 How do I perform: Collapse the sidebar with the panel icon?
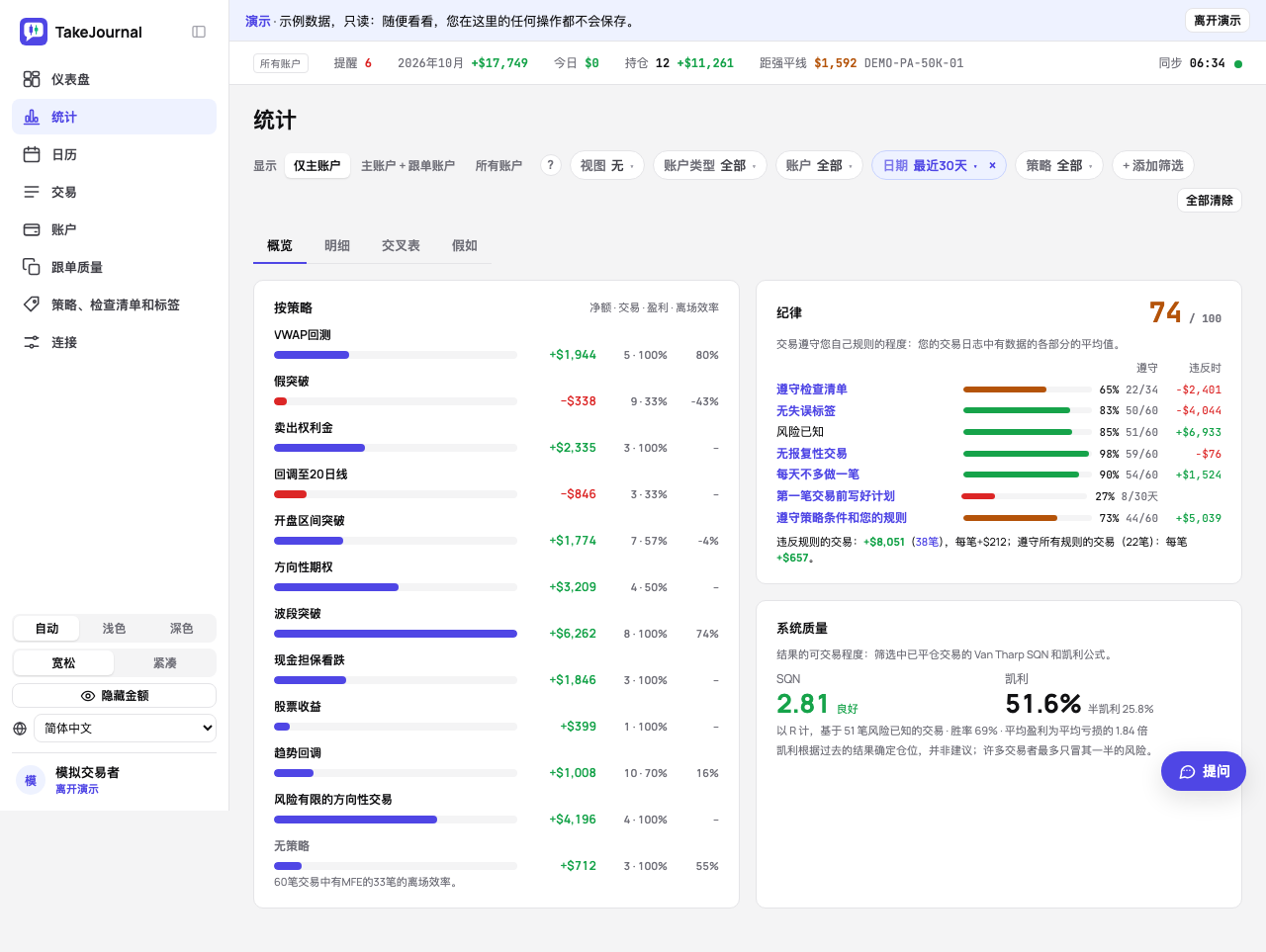click(x=199, y=32)
